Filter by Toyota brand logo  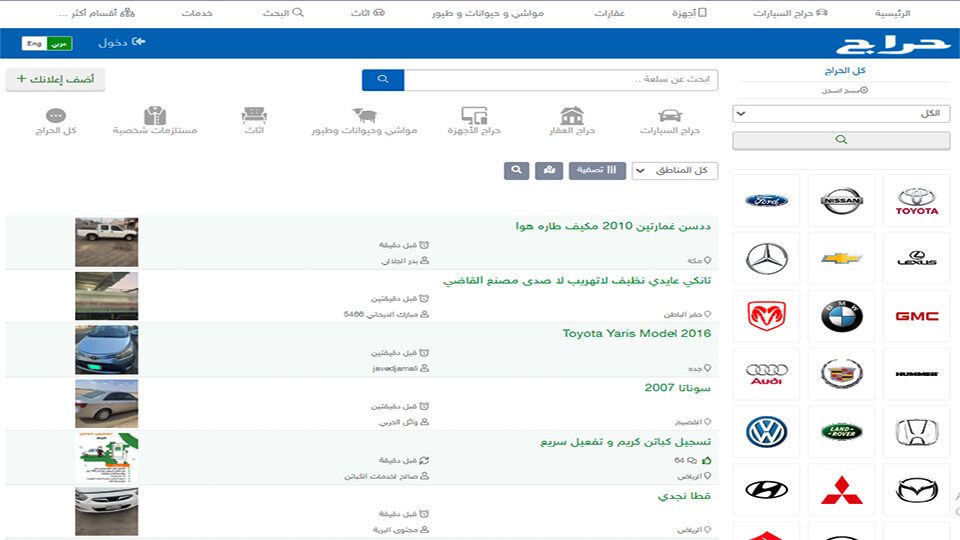(x=917, y=201)
